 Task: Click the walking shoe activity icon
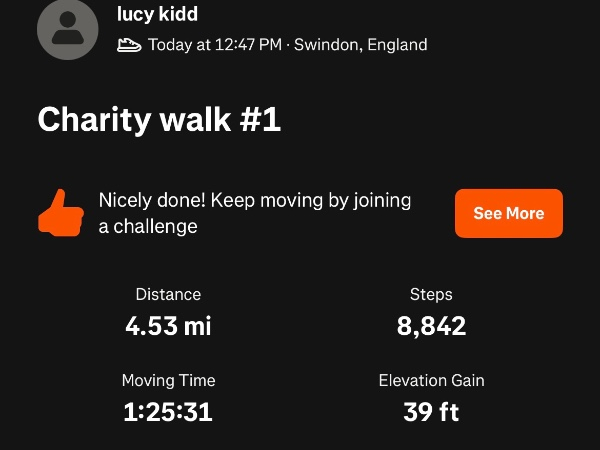pos(129,45)
